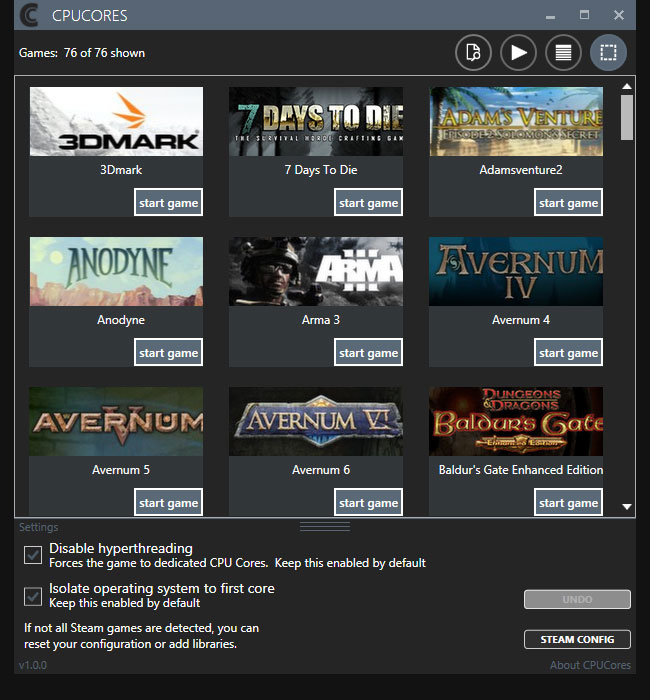Click the 'Adamsventure2' game title text
The image size is (650, 700).
[x=521, y=170]
